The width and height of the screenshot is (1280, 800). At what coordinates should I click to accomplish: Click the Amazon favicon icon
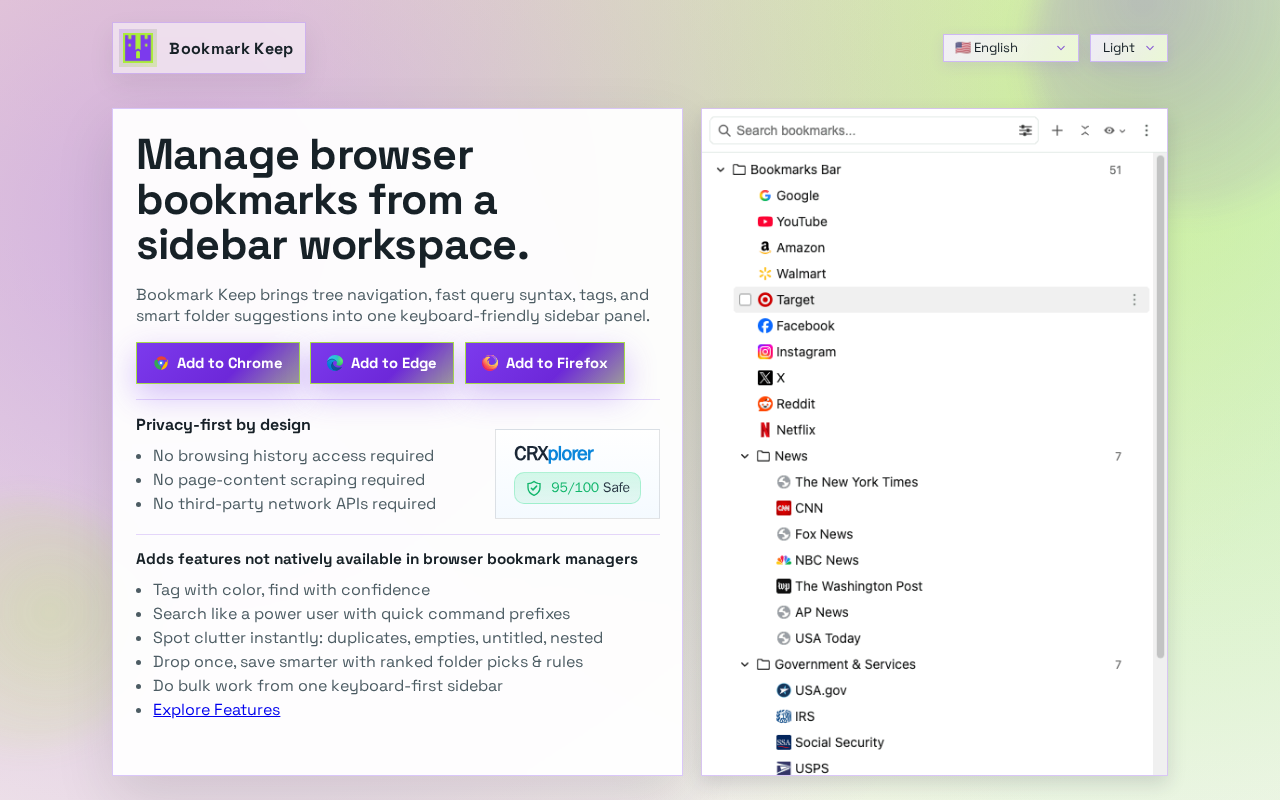point(765,248)
